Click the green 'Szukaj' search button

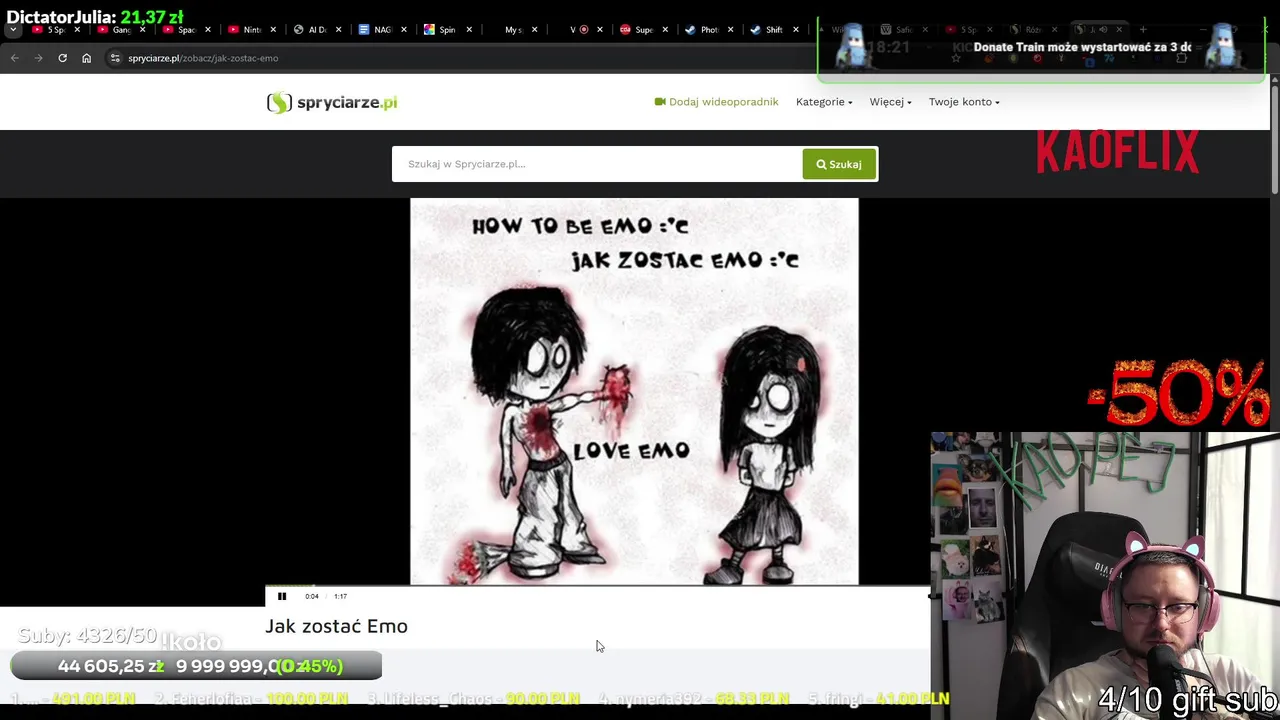[x=839, y=164]
